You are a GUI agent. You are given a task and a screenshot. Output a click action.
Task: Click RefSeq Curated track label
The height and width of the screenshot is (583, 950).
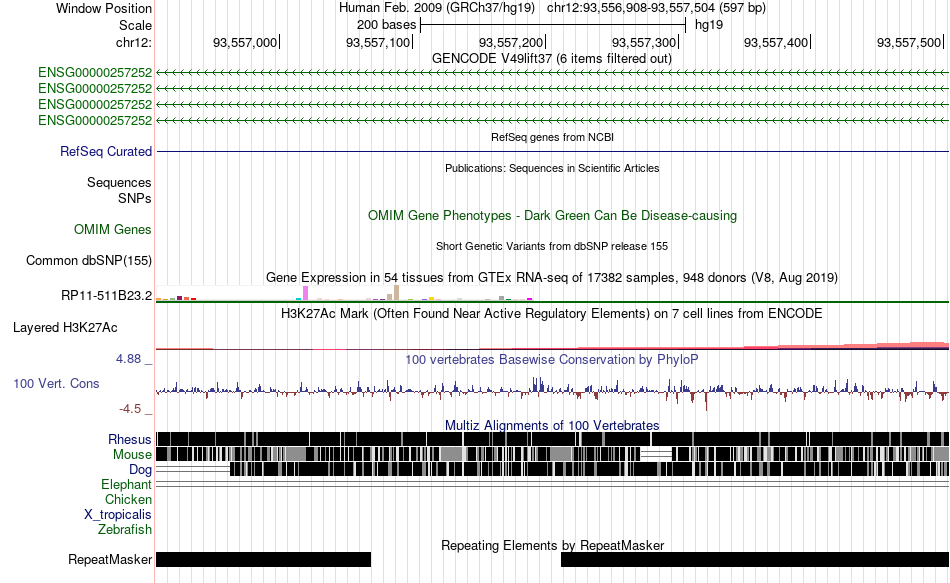pos(105,152)
